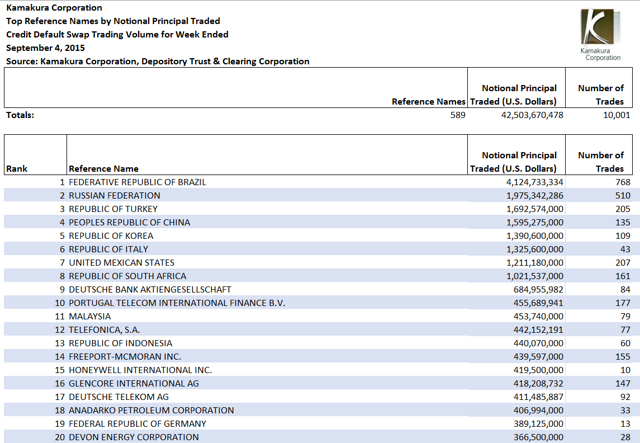Click 'Credit Default Swap Trading Volume for Week Ended' line
640x443 pixels.
tap(117, 35)
